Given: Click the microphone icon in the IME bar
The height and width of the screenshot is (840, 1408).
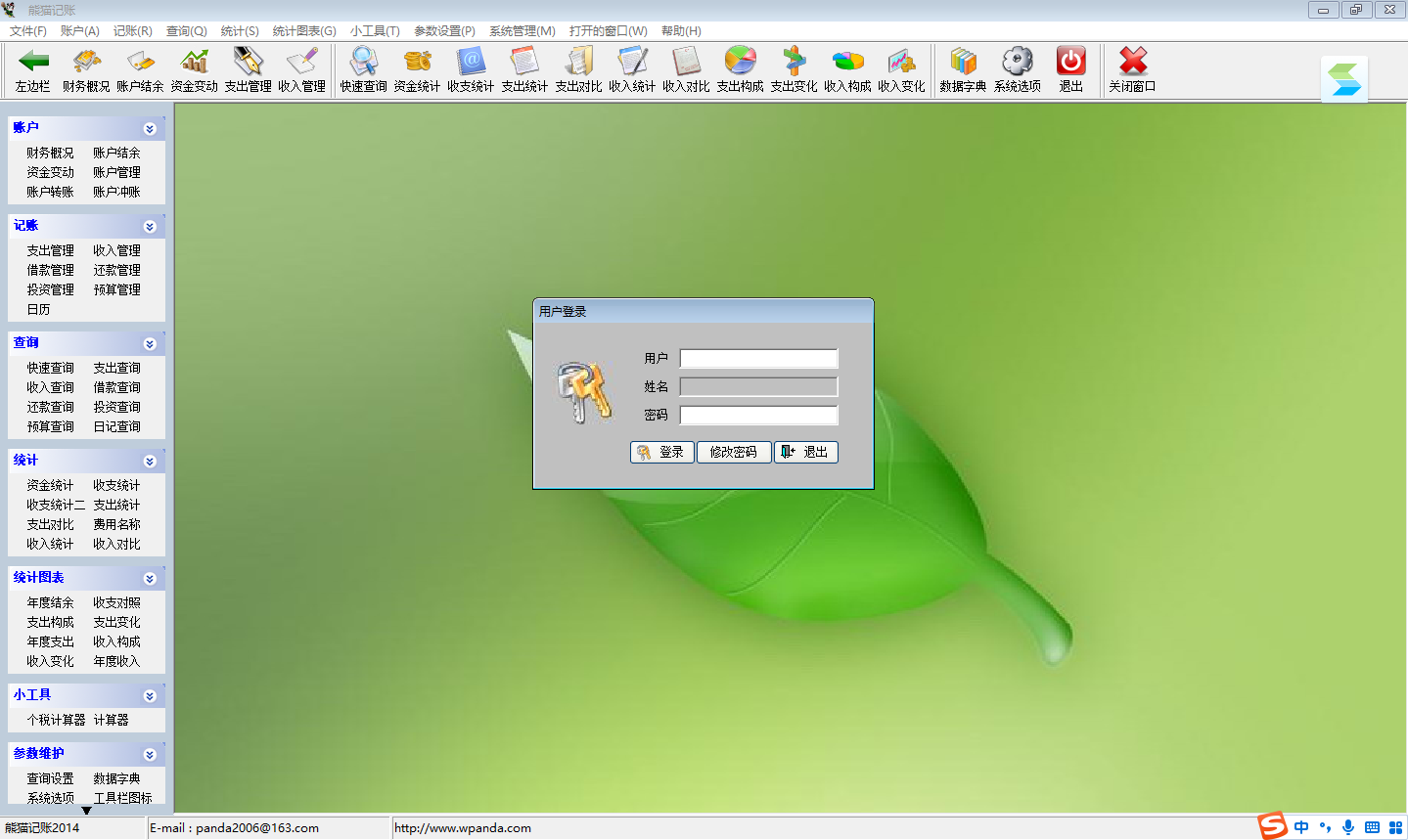Looking at the screenshot, I should [x=1348, y=827].
